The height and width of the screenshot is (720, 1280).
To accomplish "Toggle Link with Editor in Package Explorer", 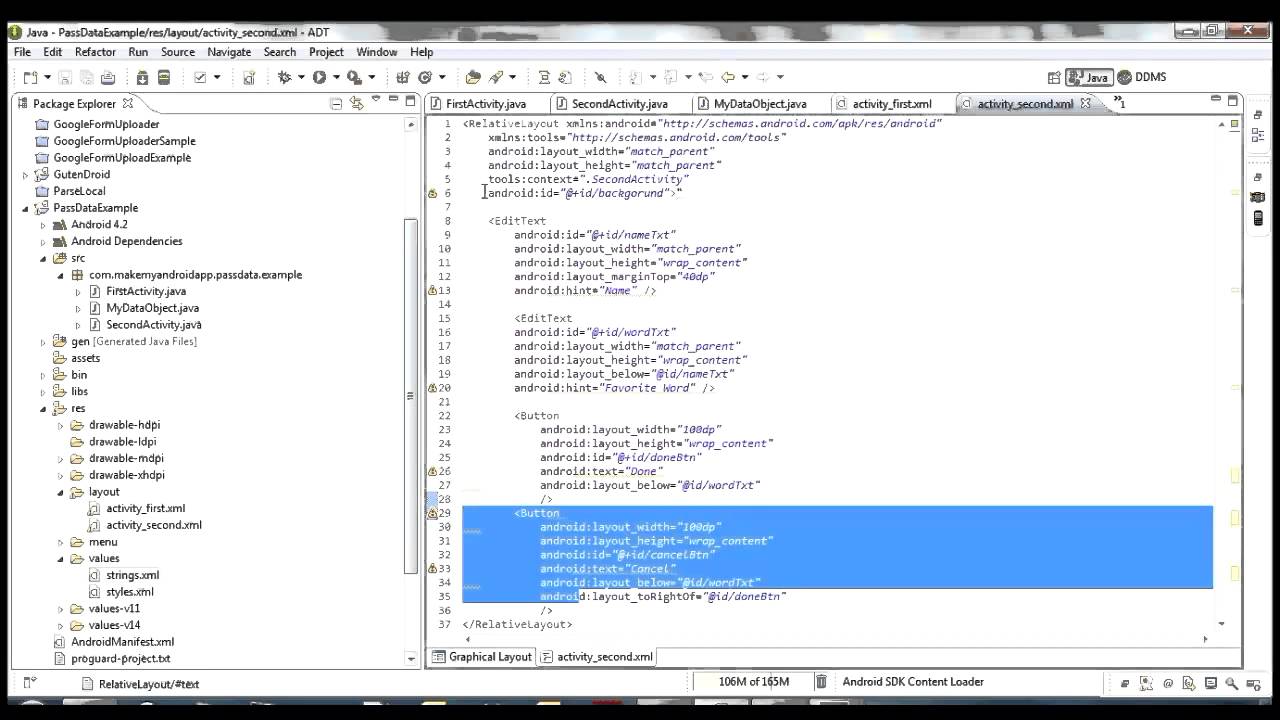I will [357, 103].
